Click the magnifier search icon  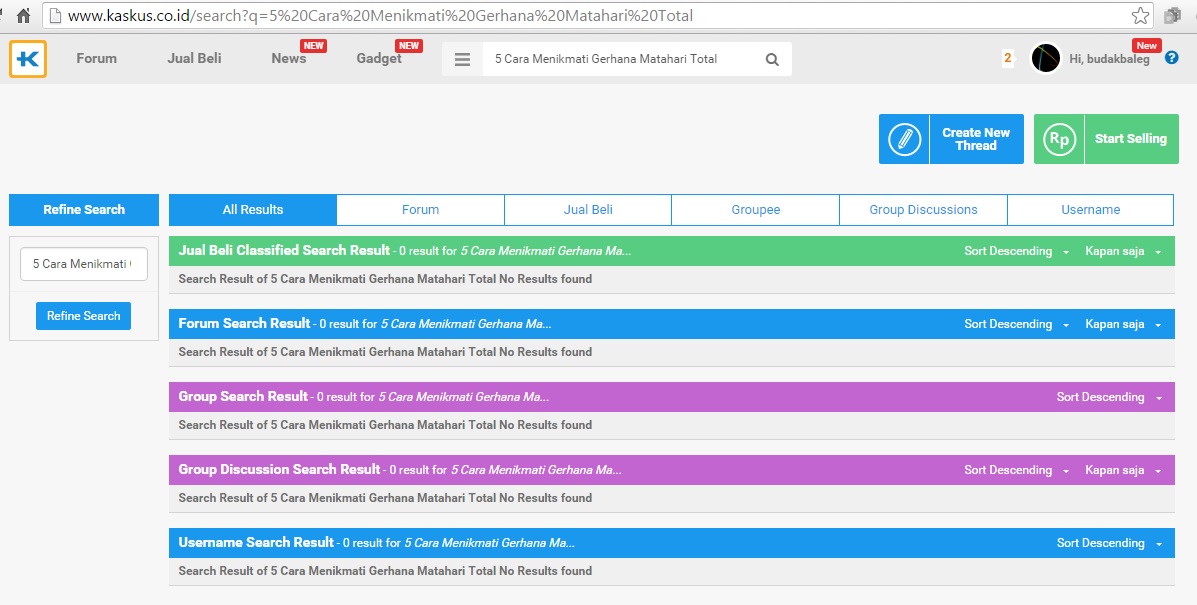point(772,60)
